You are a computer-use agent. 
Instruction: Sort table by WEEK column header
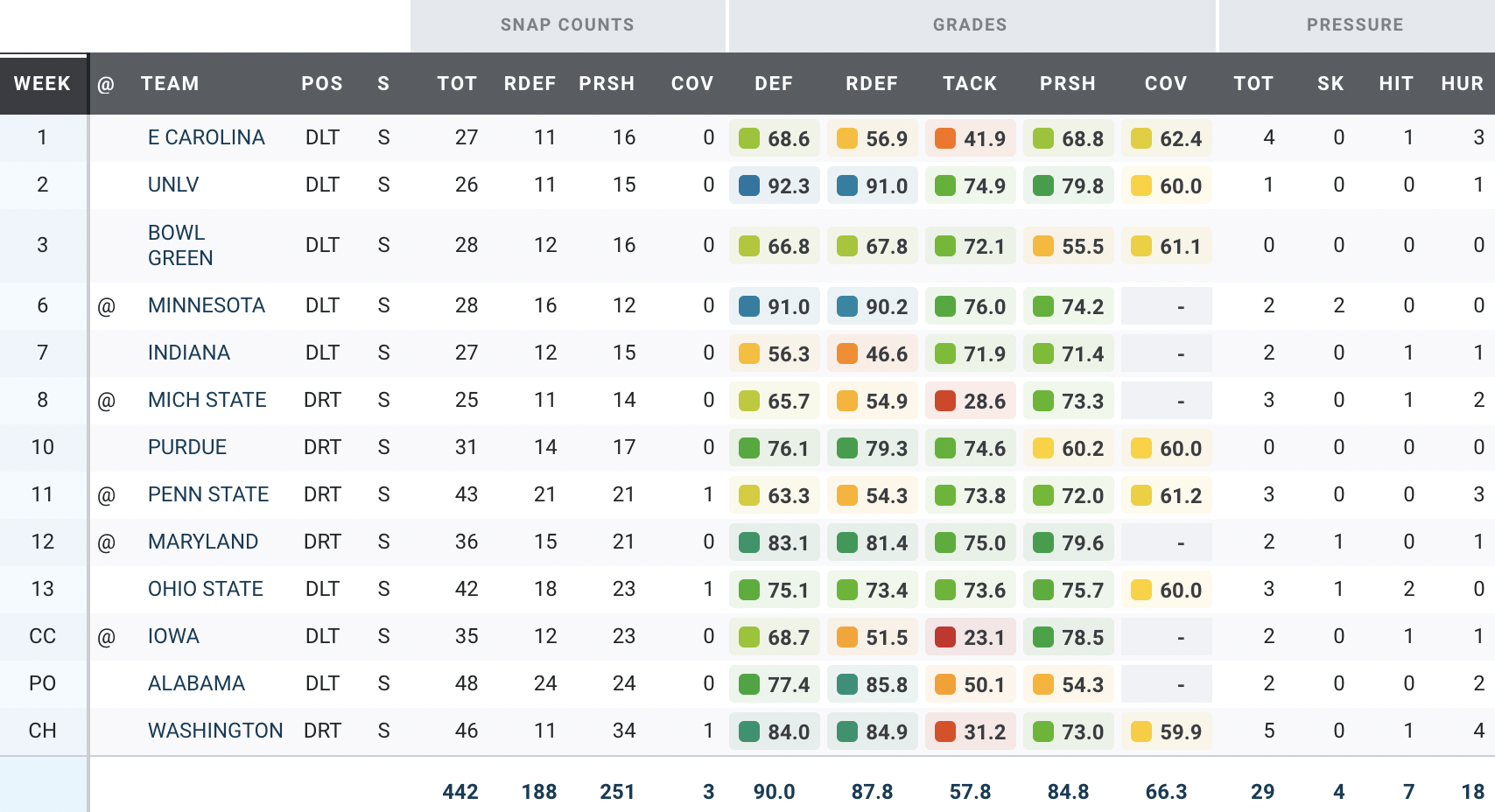[42, 84]
